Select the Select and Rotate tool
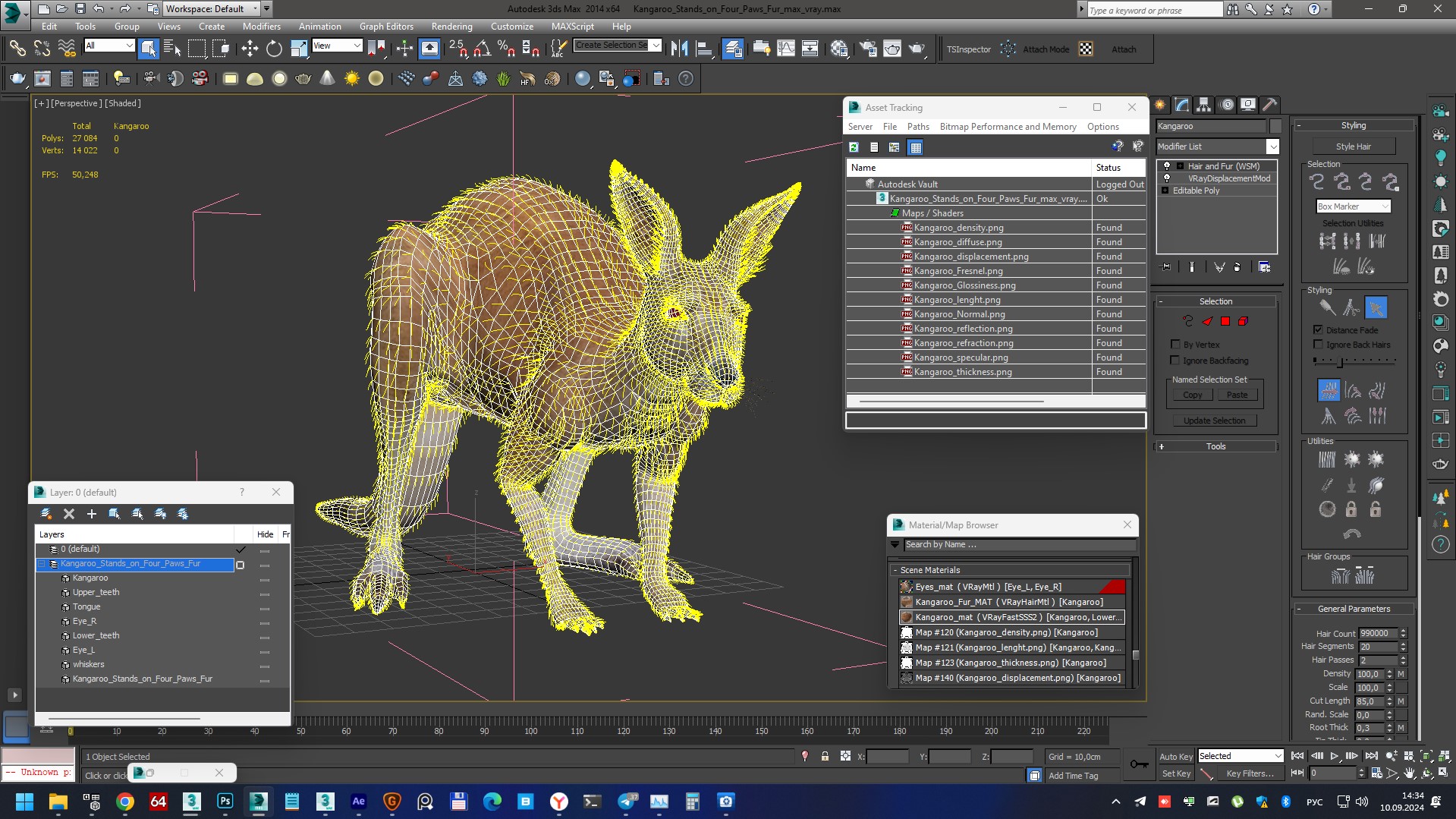 (274, 49)
